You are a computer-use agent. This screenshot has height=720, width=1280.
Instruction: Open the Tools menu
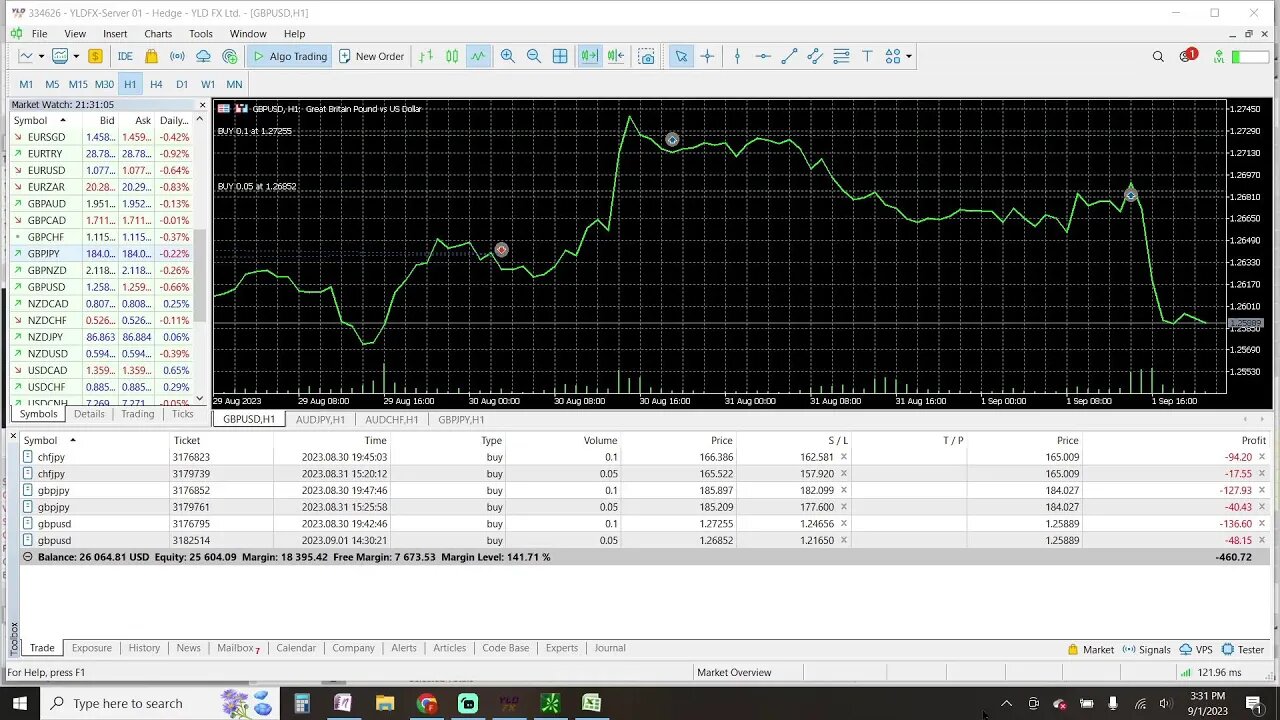(201, 34)
